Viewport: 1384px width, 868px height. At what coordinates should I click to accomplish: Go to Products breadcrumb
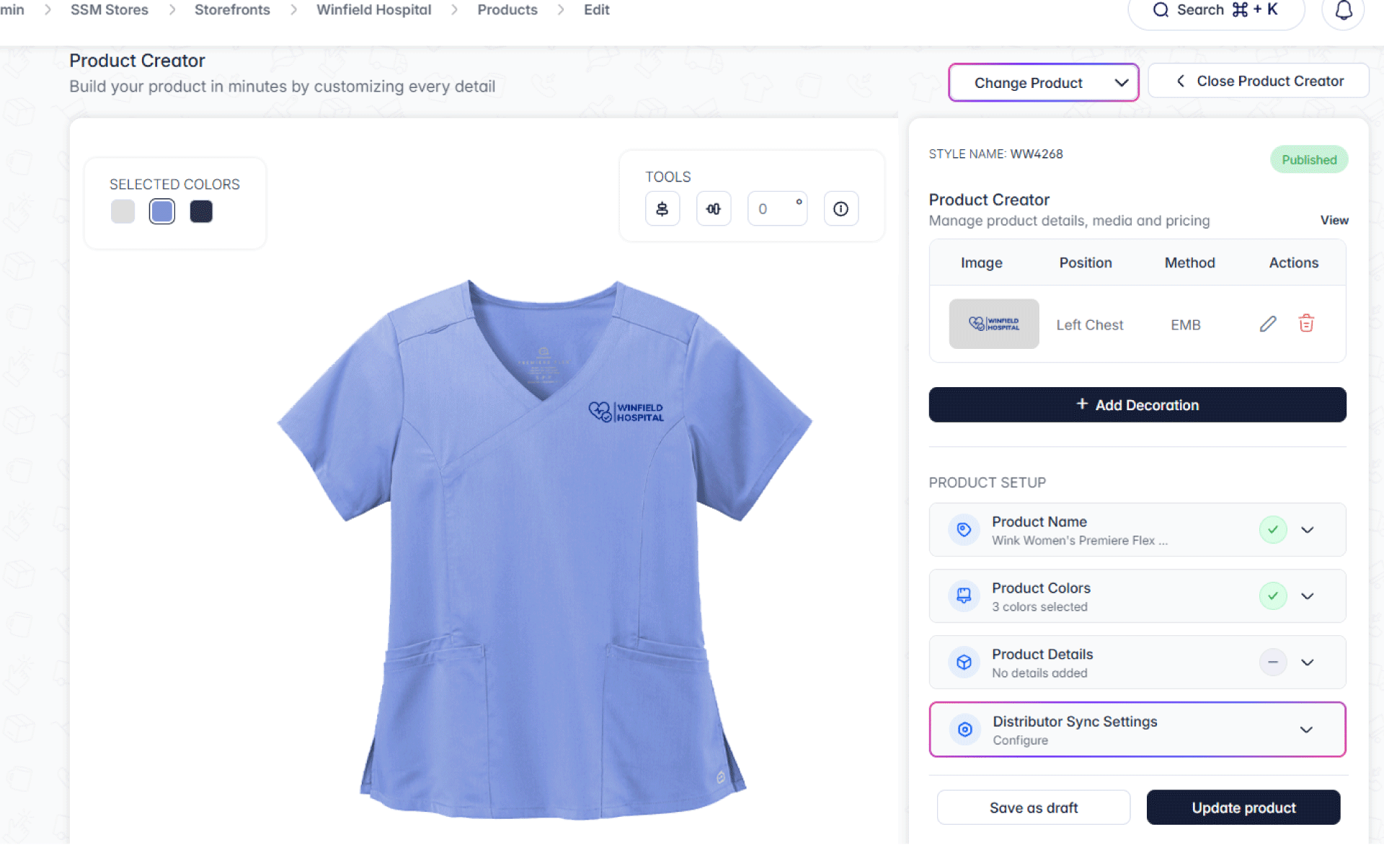pos(507,10)
